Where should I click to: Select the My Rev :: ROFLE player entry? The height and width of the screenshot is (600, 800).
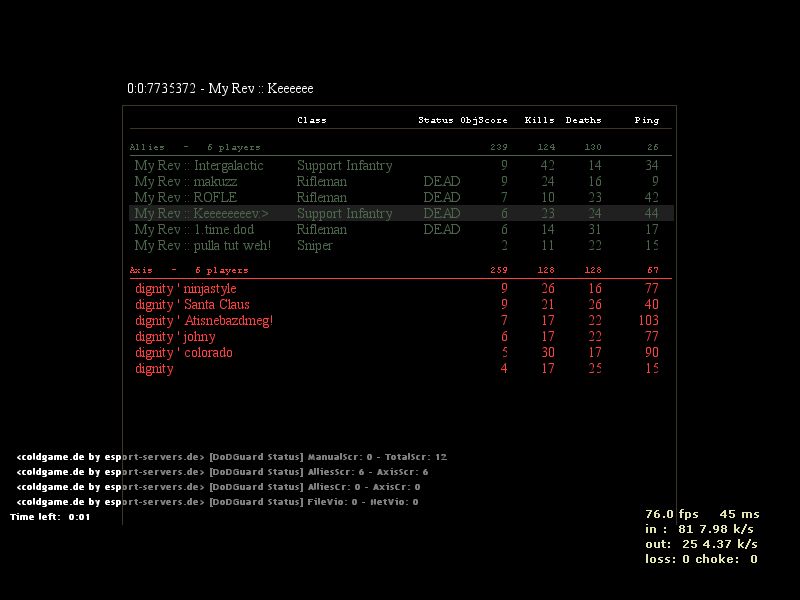[x=186, y=197]
